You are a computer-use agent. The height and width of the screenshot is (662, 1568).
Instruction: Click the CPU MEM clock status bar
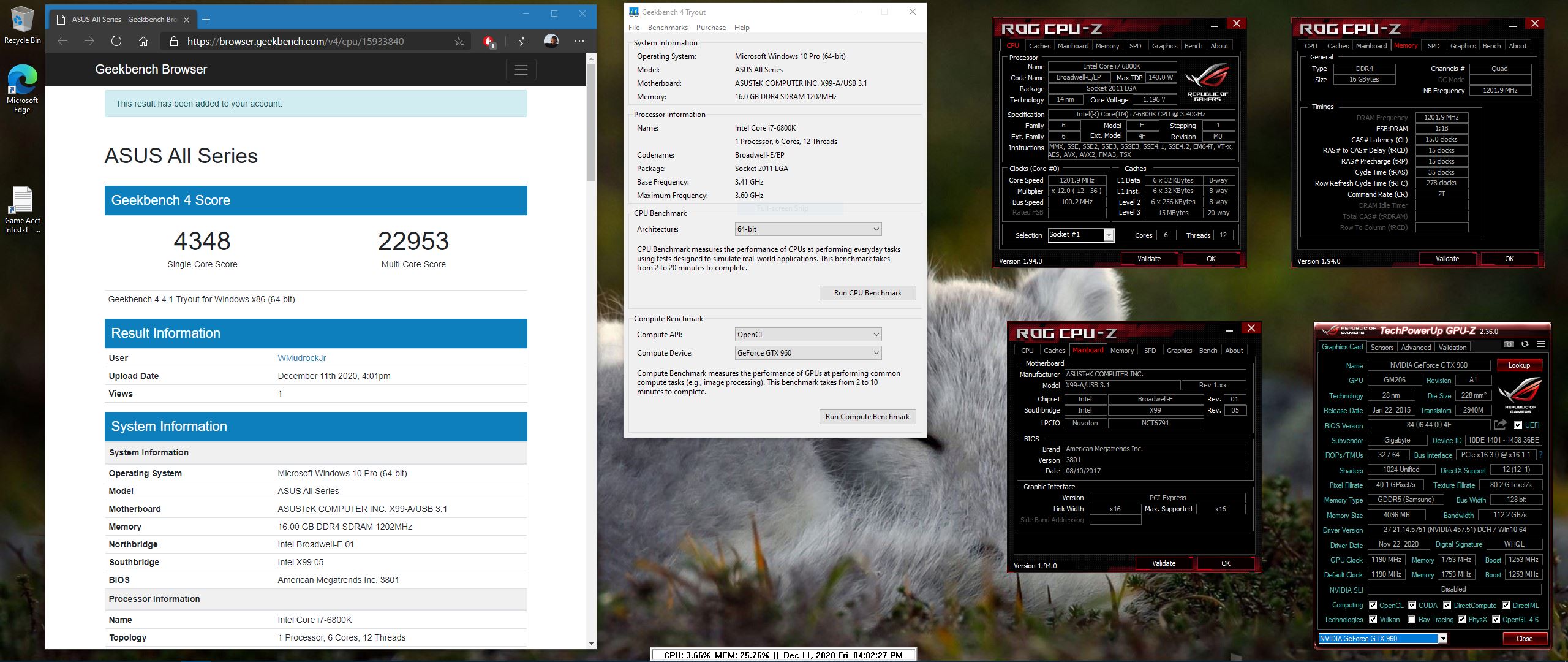click(783, 655)
